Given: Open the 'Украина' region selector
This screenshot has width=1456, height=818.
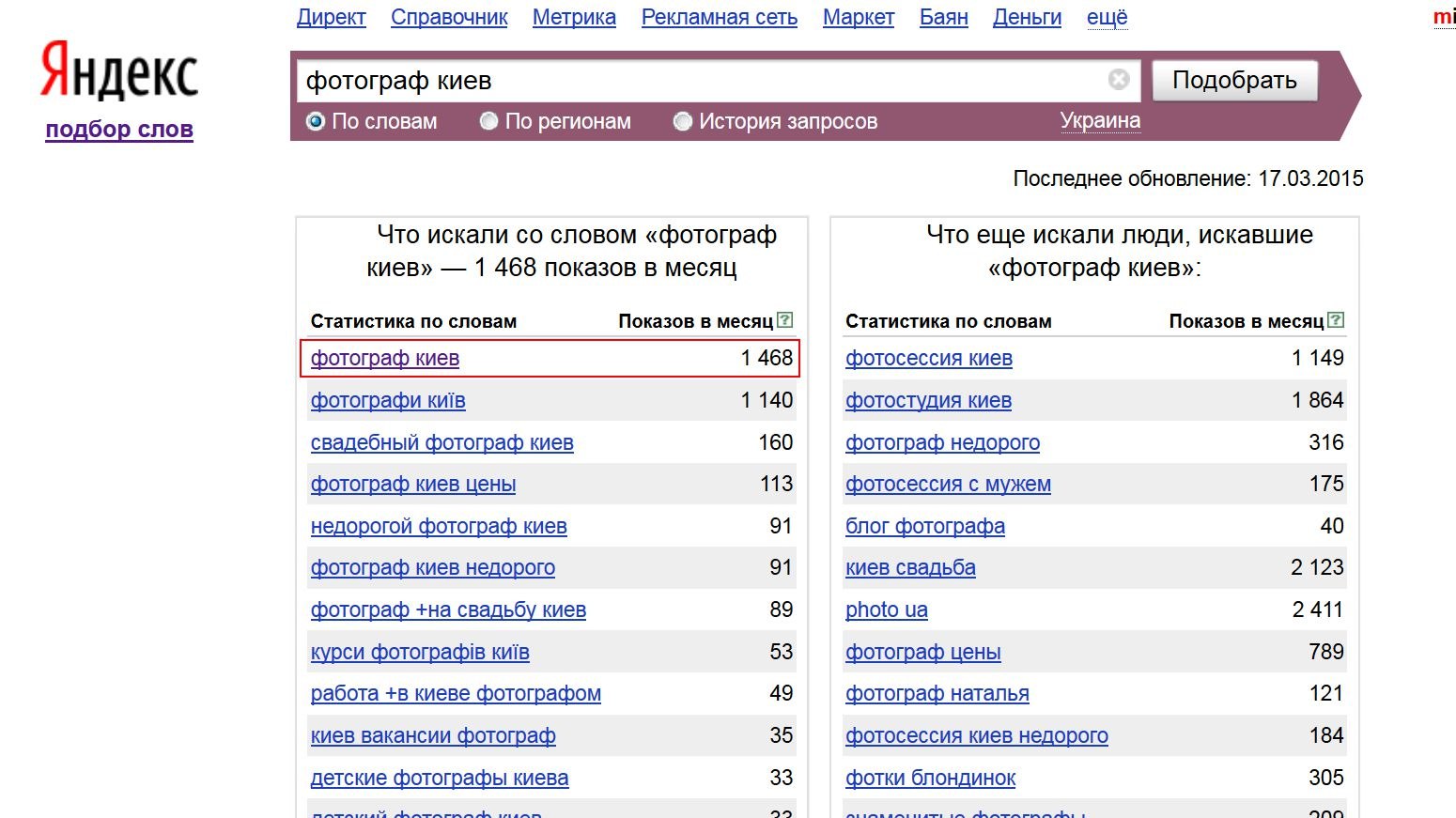Looking at the screenshot, I should click(x=1100, y=121).
